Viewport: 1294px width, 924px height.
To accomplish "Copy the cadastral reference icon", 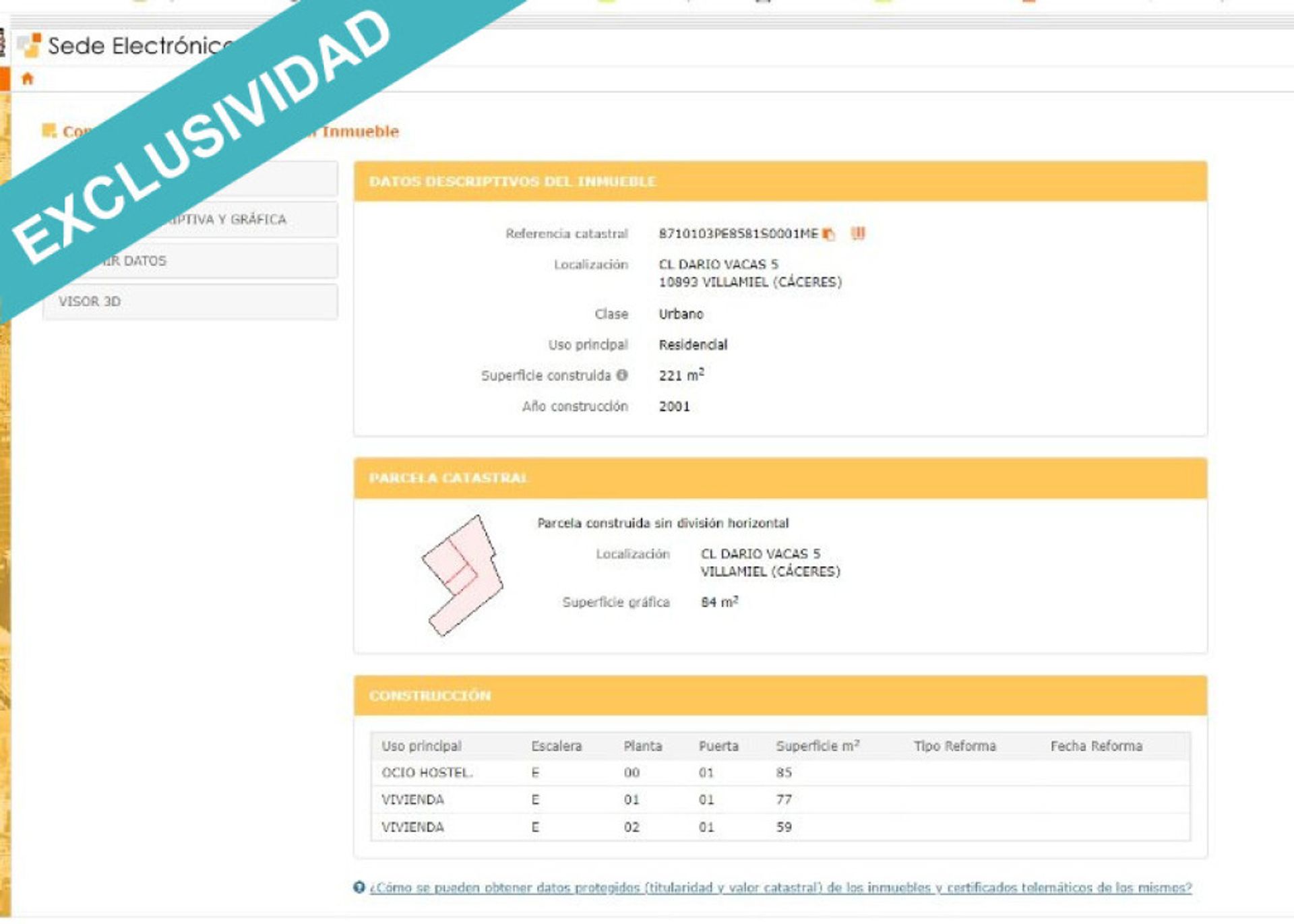I will [829, 234].
